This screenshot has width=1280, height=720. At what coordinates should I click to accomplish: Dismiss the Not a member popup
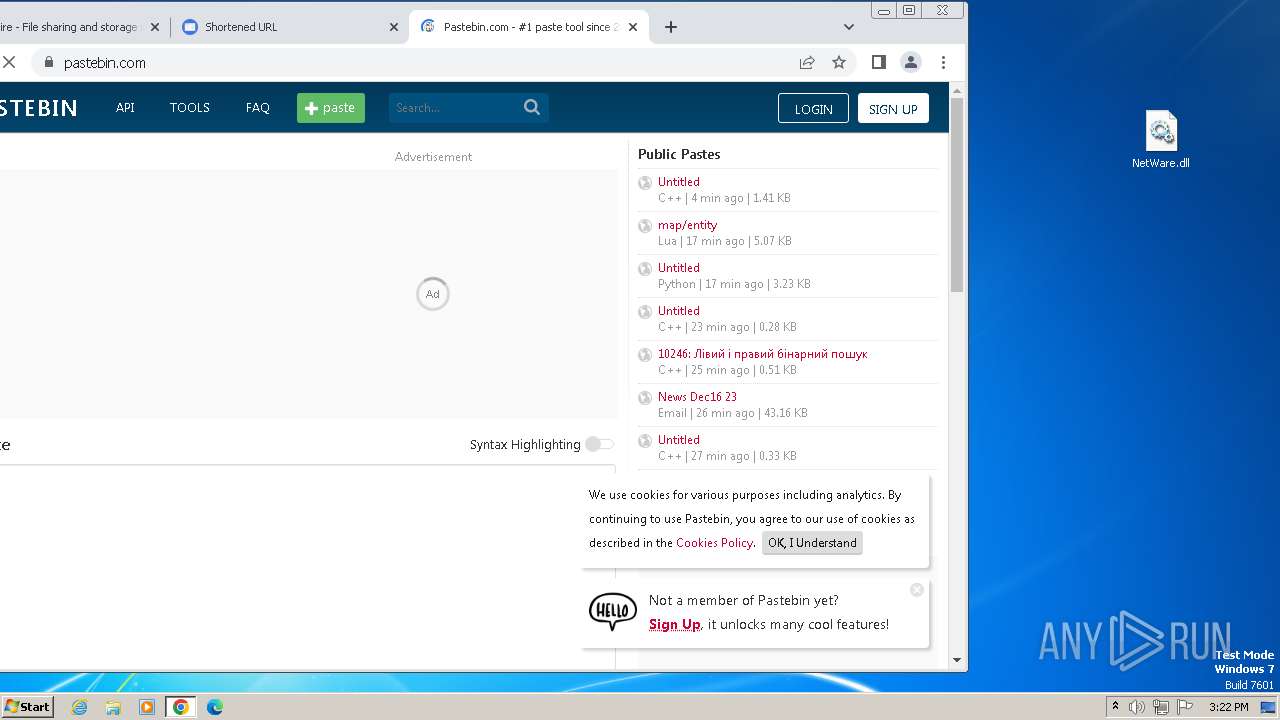click(917, 590)
